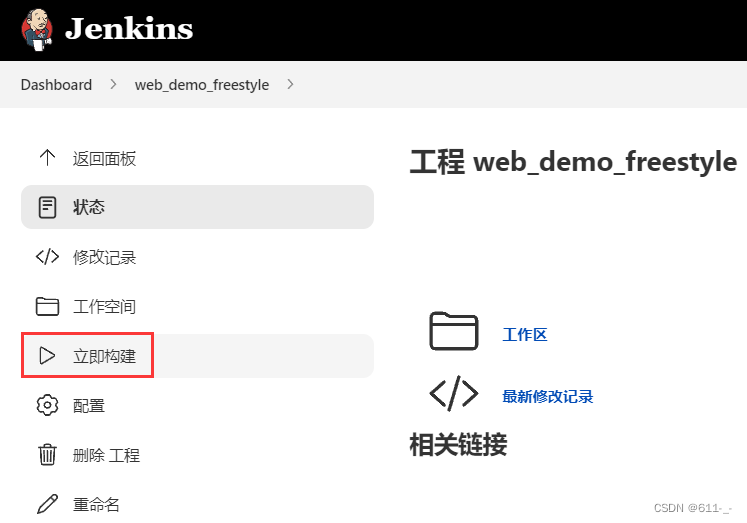Click the code brackets icon beside 修改记录
The image size is (747, 523).
(47, 257)
